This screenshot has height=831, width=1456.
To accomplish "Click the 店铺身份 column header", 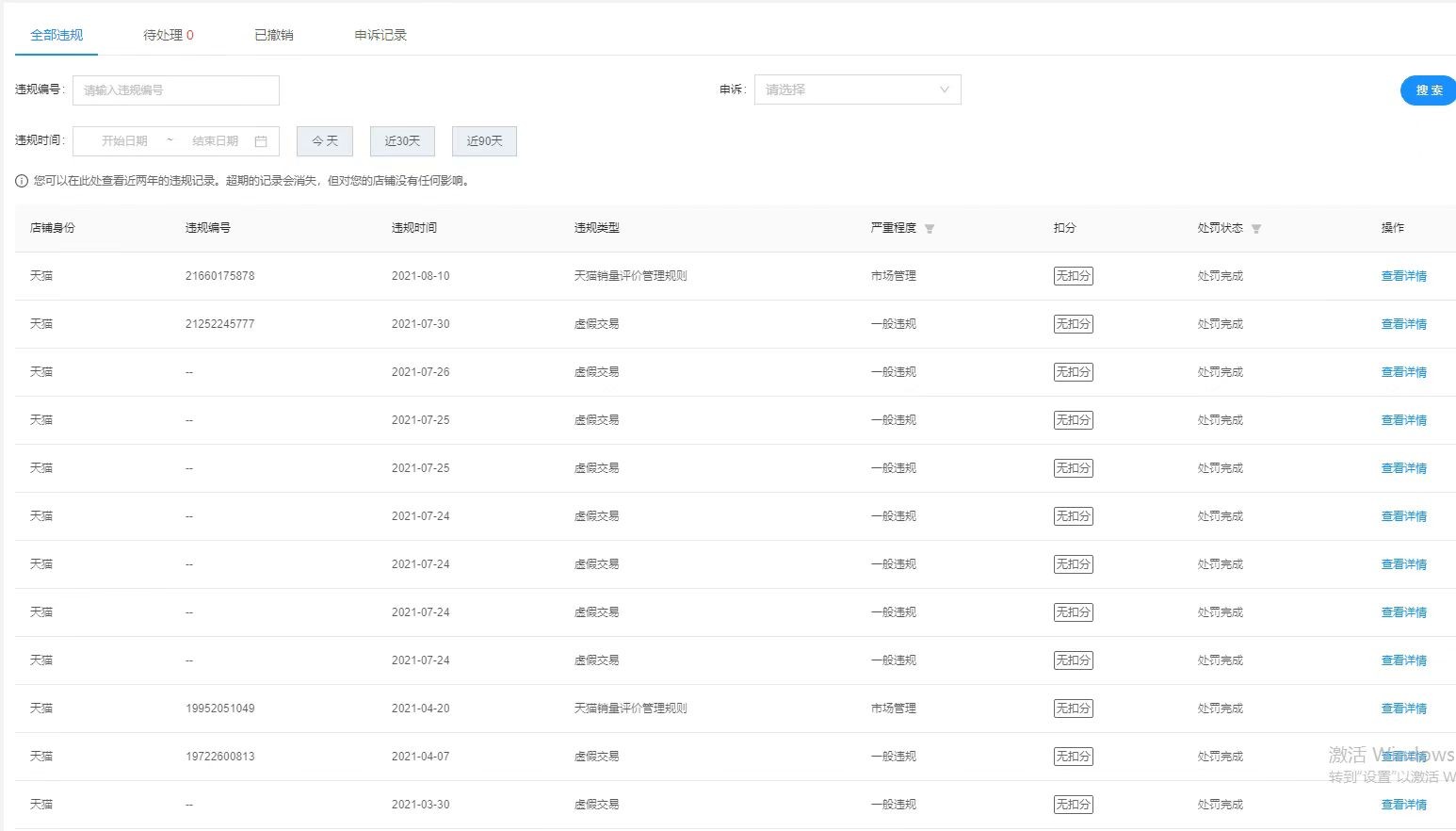I will coord(52,228).
